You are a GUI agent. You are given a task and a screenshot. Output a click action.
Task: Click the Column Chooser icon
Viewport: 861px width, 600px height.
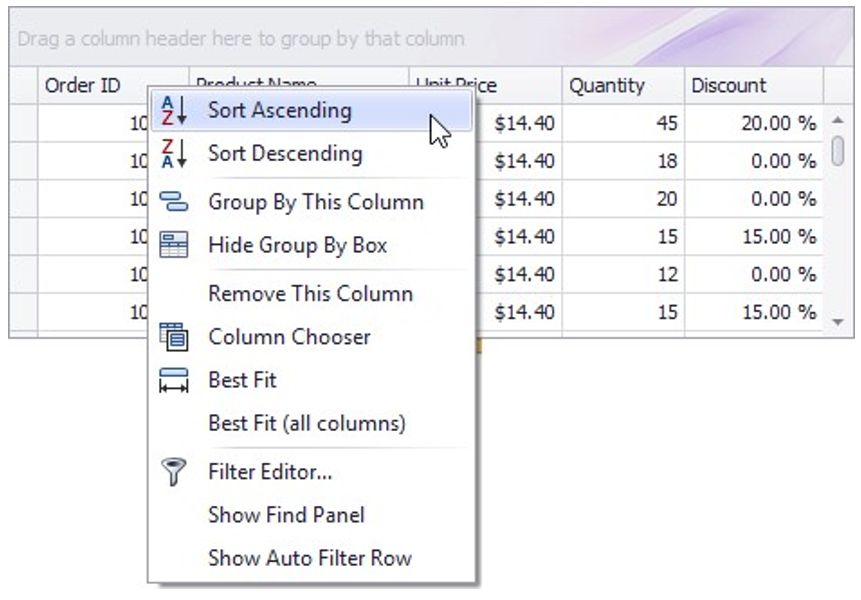(x=173, y=337)
